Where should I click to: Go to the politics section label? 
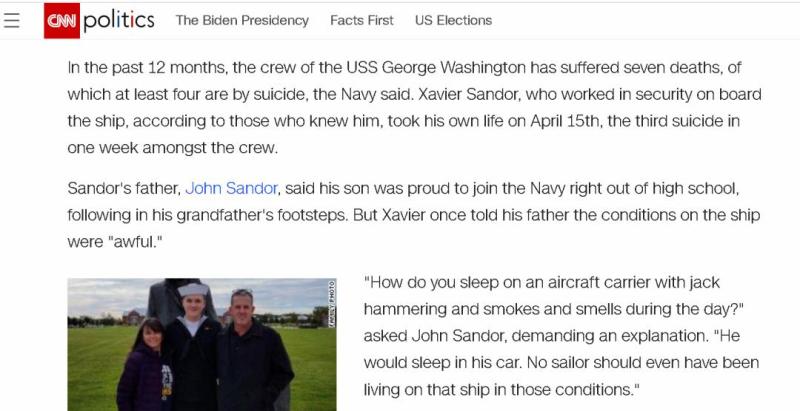pos(119,20)
